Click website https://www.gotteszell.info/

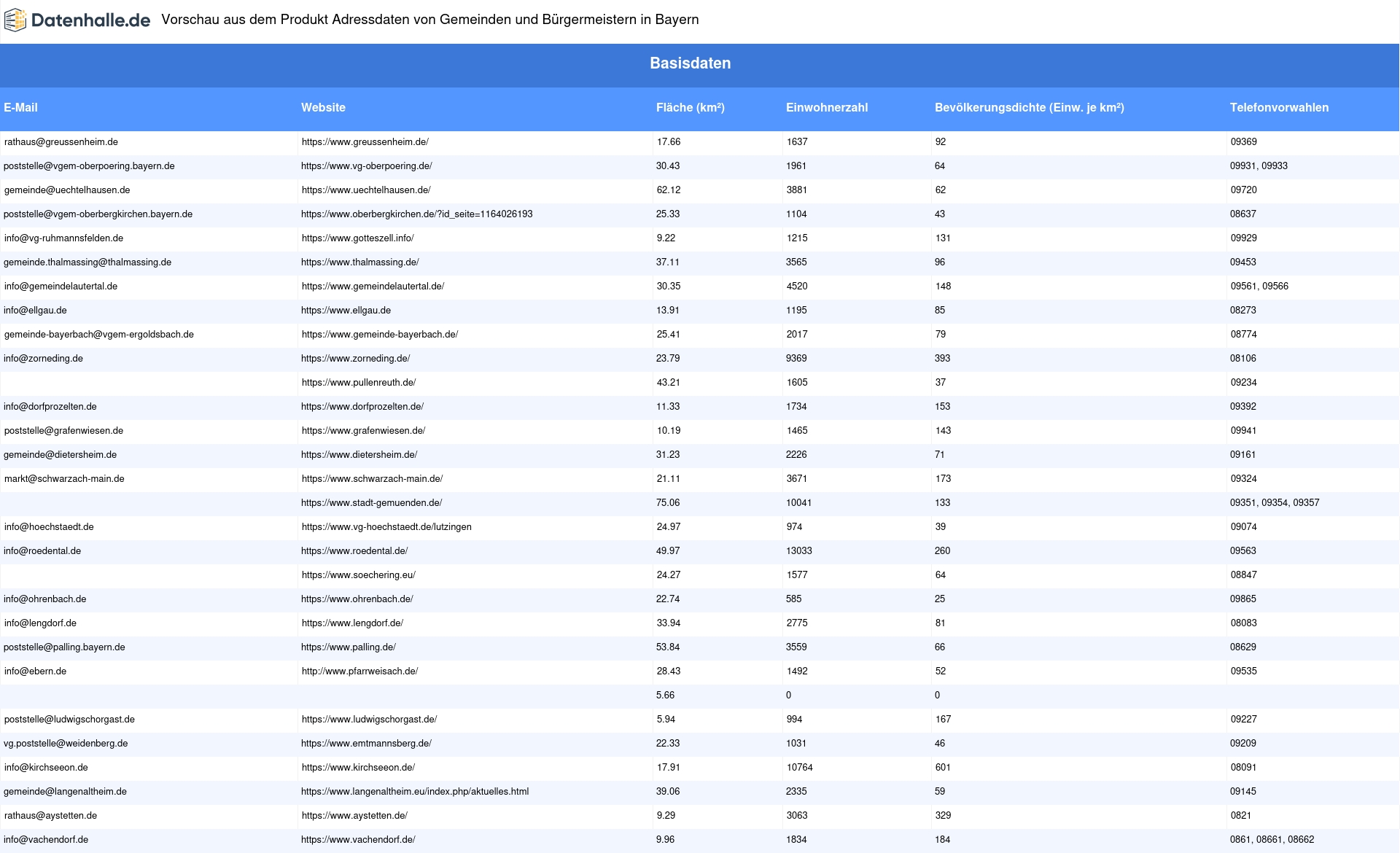click(x=357, y=238)
